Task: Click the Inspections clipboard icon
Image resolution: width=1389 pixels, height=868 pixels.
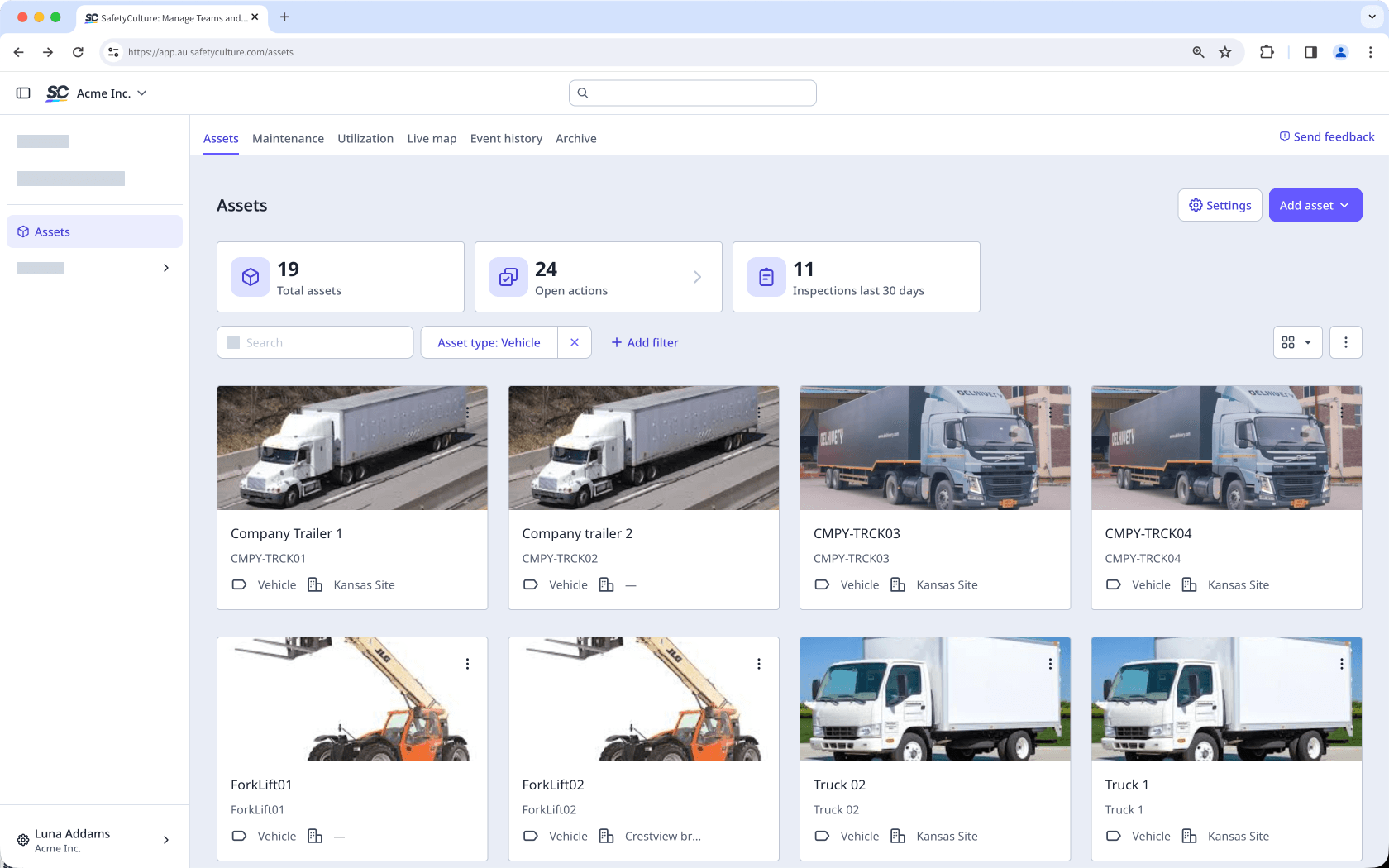Action: point(766,277)
